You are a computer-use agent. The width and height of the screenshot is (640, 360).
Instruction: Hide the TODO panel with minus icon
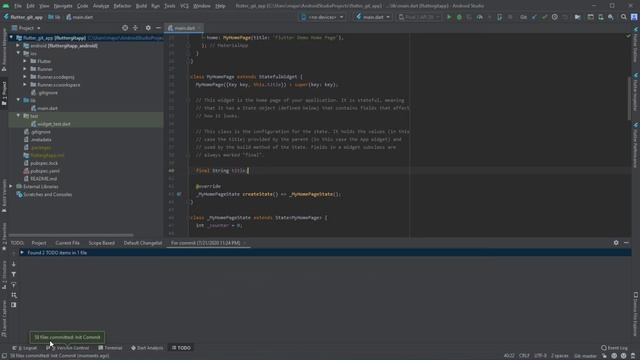626,242
